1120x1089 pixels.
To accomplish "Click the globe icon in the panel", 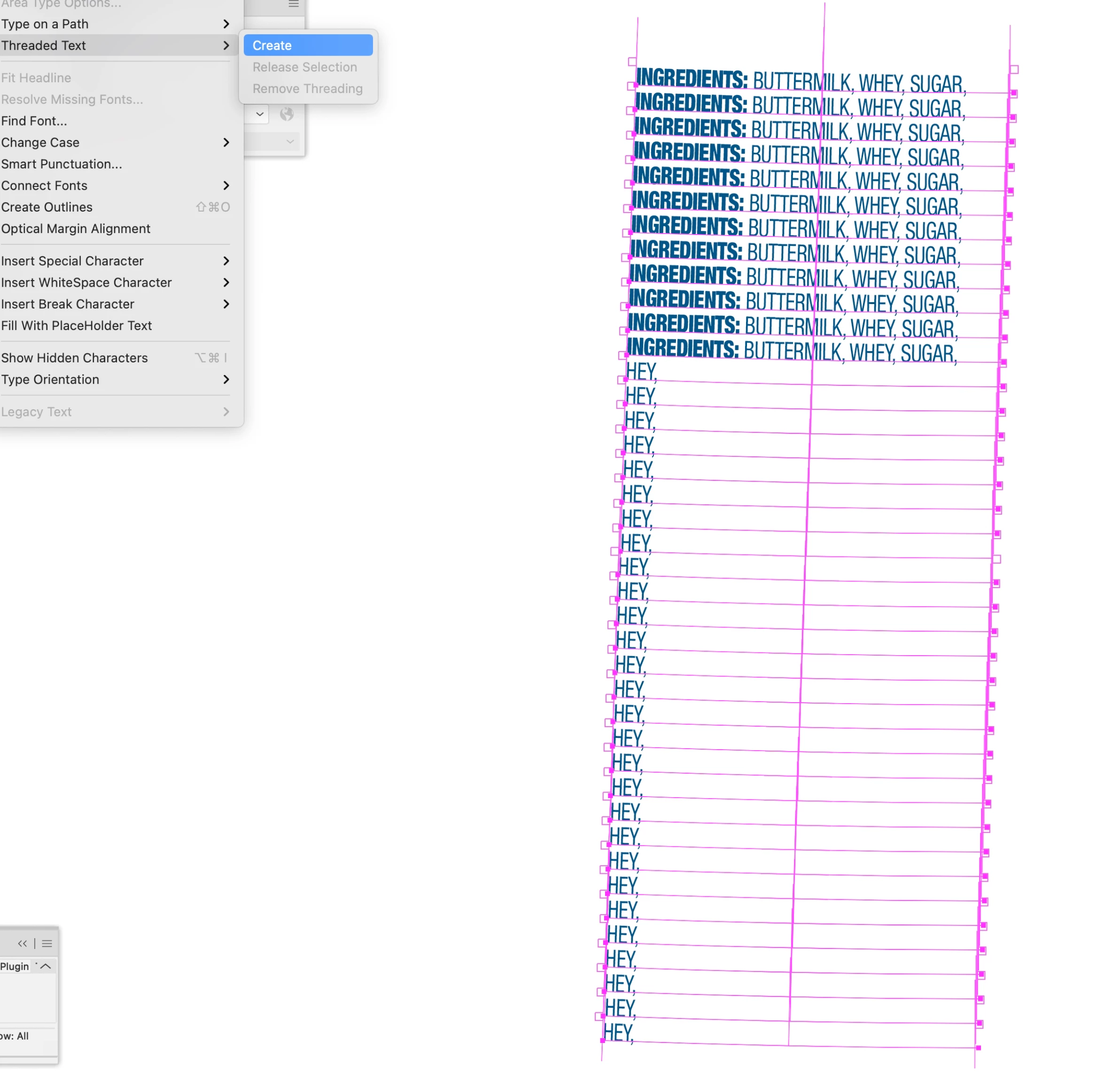I will 287,114.
